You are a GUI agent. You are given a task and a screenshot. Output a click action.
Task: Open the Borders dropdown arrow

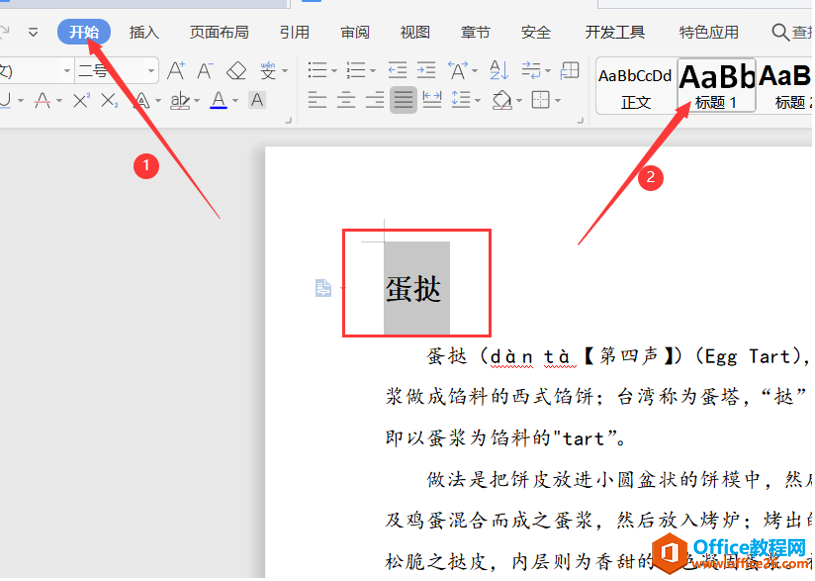[x=558, y=100]
